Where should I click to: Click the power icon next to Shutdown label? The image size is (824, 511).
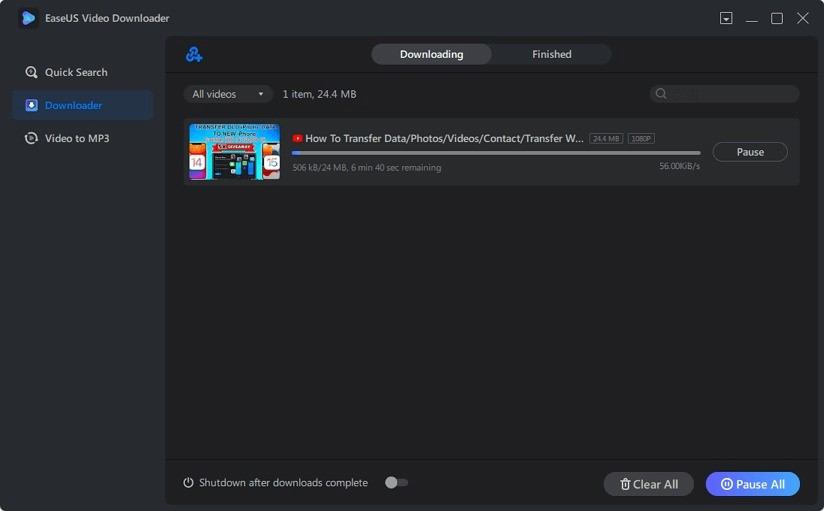point(188,483)
